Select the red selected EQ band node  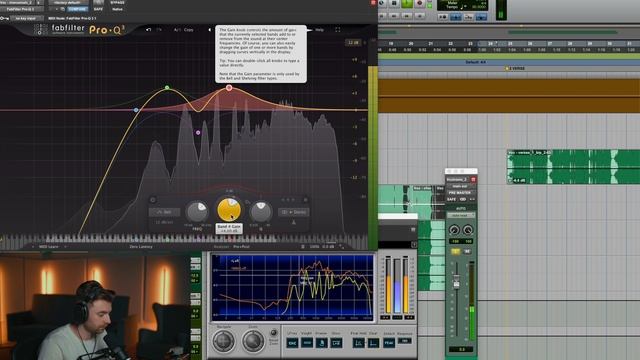pyautogui.click(x=229, y=88)
